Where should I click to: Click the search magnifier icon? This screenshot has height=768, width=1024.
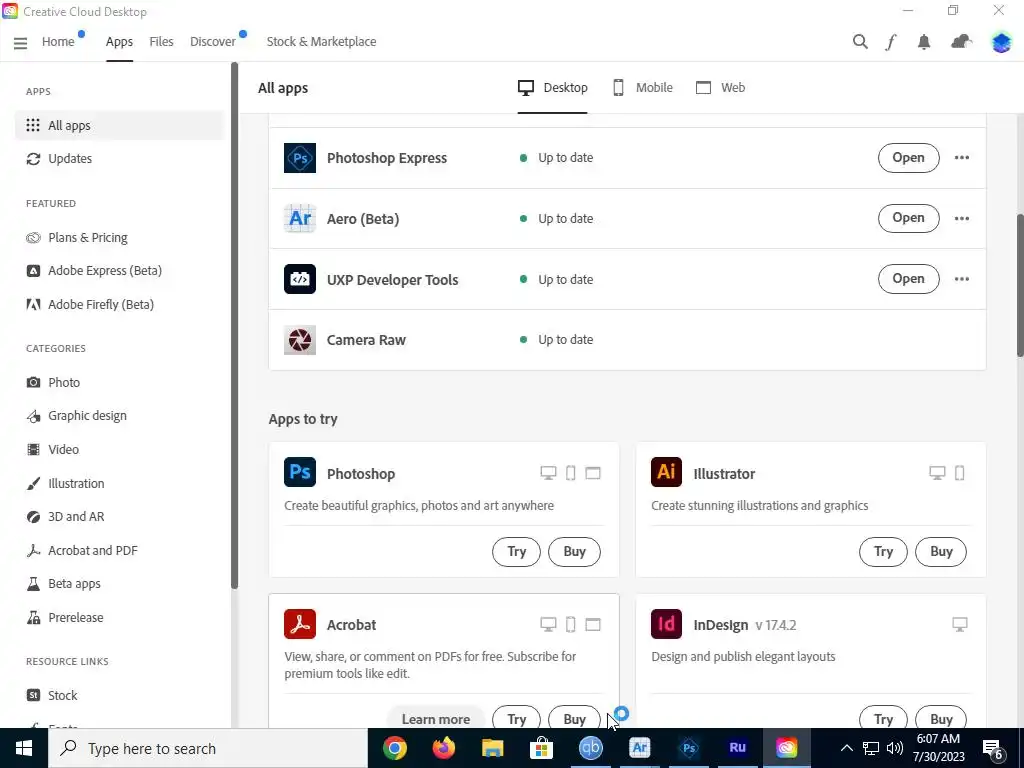[x=860, y=42]
